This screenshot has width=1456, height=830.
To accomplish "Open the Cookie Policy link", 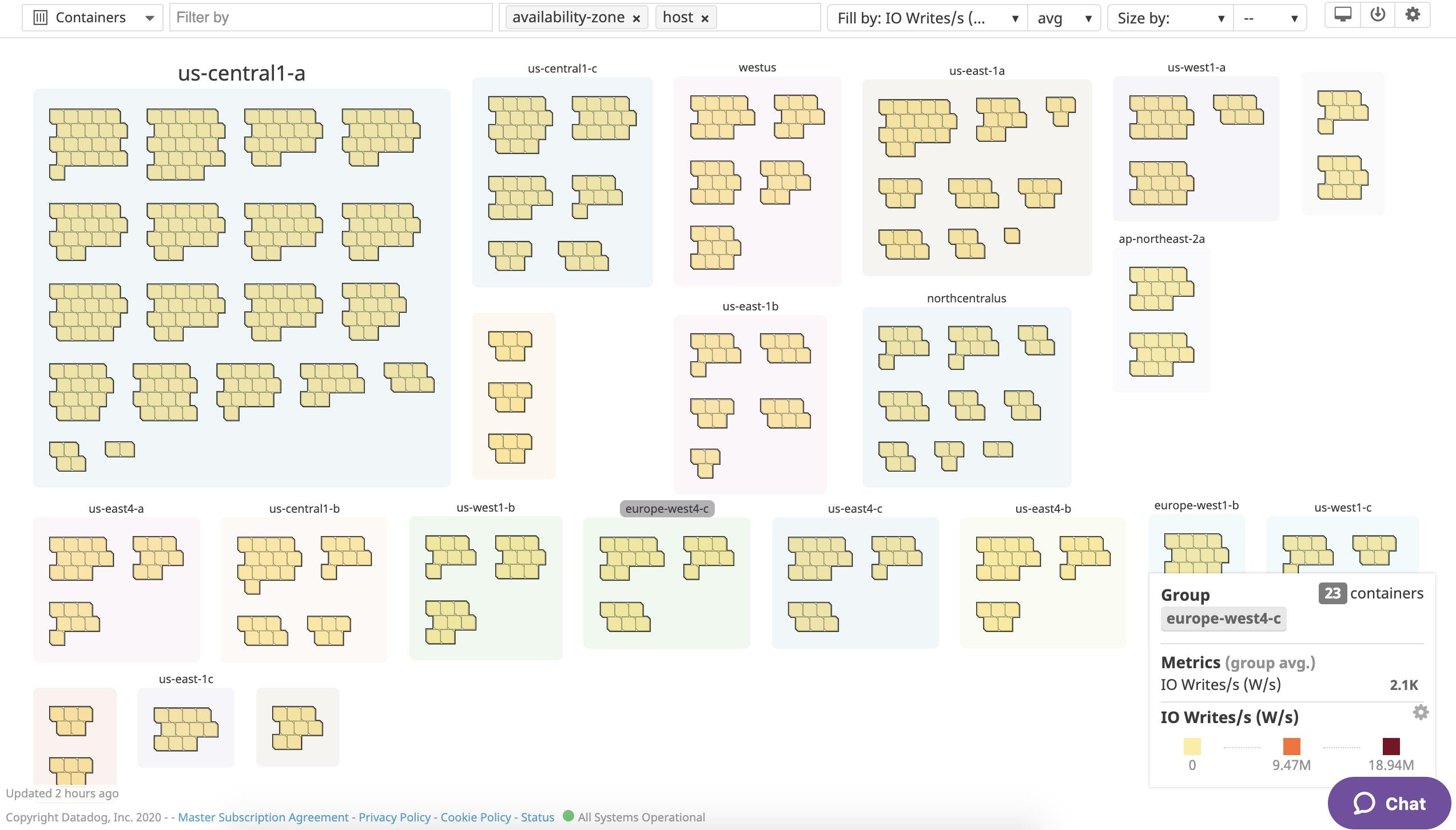I will point(475,817).
